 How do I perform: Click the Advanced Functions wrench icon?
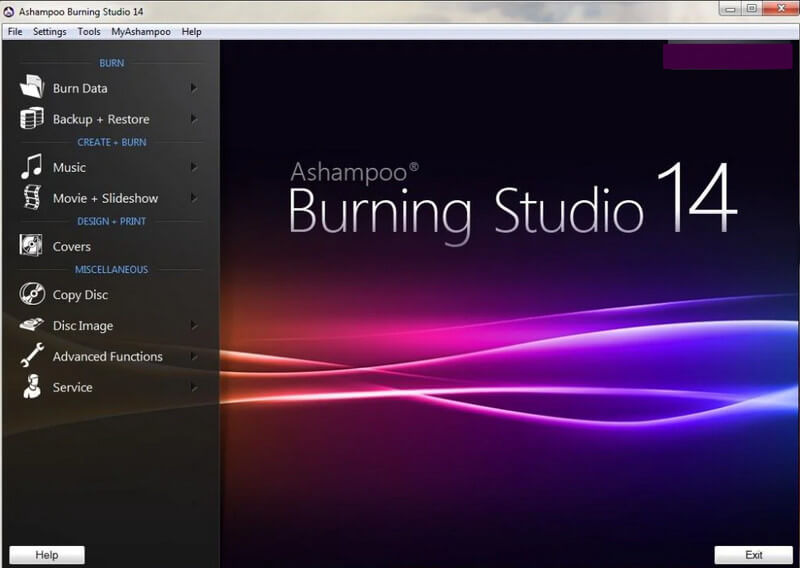32,355
